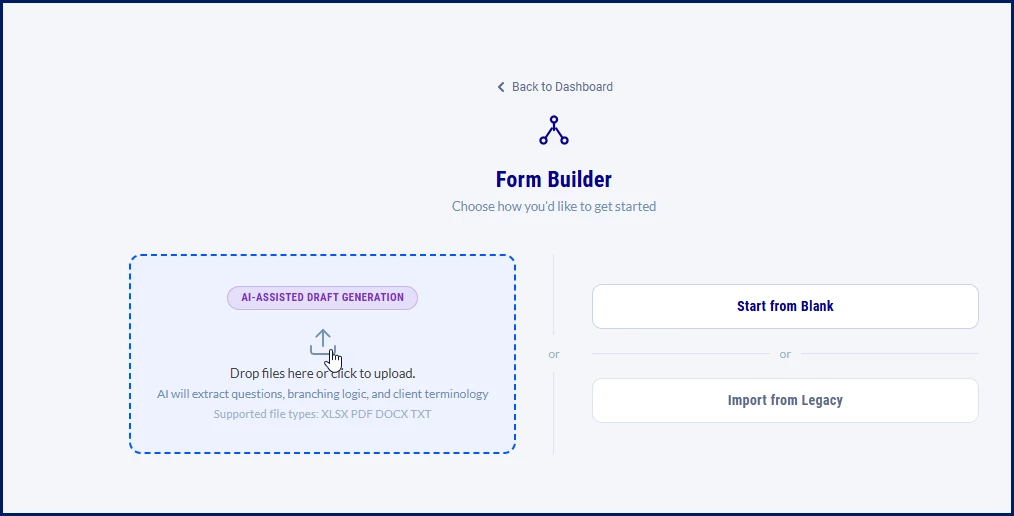The height and width of the screenshot is (516, 1014).
Task: Click the PDF file type text
Action: coord(361,414)
